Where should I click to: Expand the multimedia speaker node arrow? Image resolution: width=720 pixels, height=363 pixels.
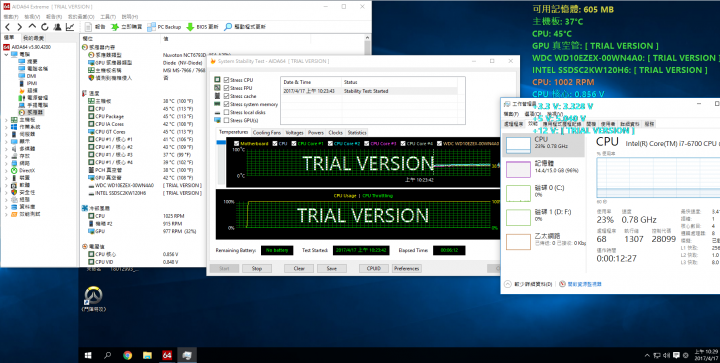[x=6, y=149]
